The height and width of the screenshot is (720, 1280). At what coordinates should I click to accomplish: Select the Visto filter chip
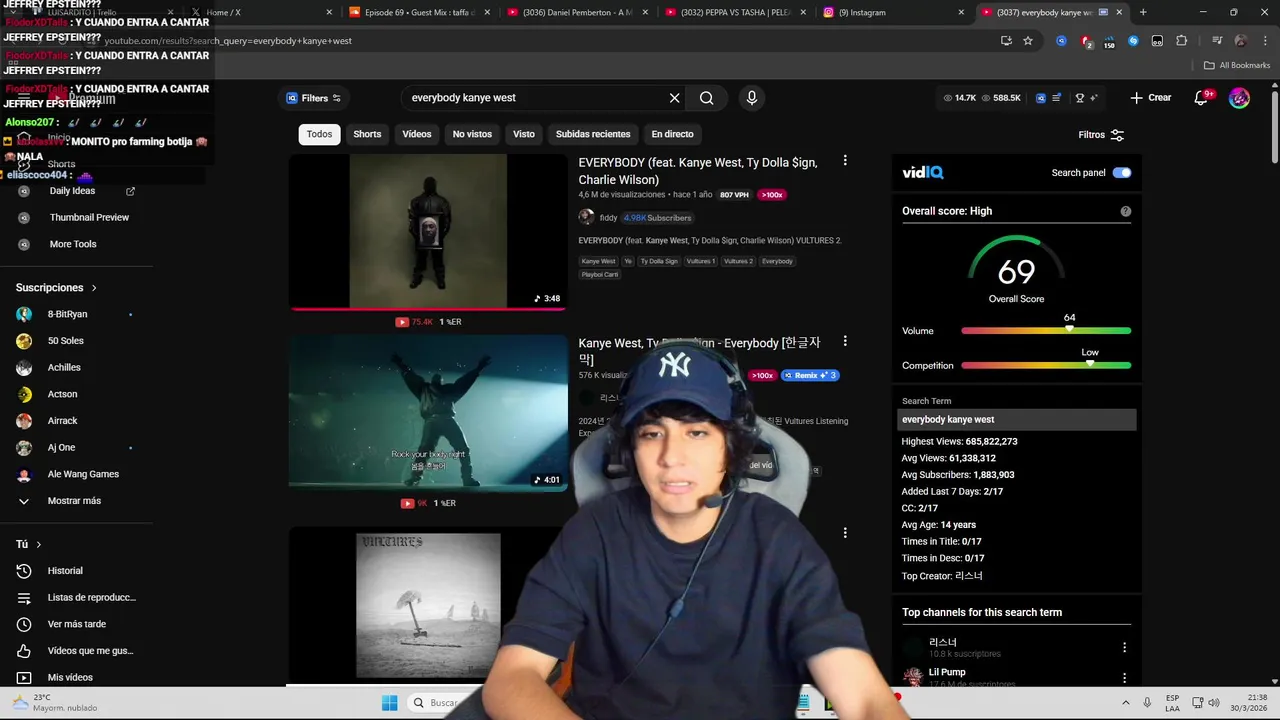[524, 134]
